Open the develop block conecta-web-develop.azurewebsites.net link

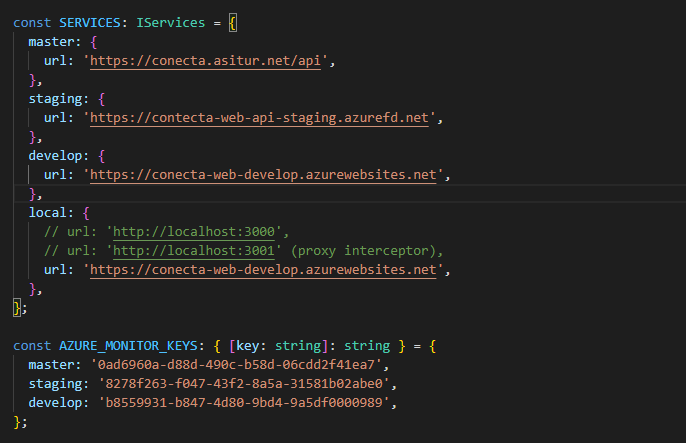coord(263,174)
